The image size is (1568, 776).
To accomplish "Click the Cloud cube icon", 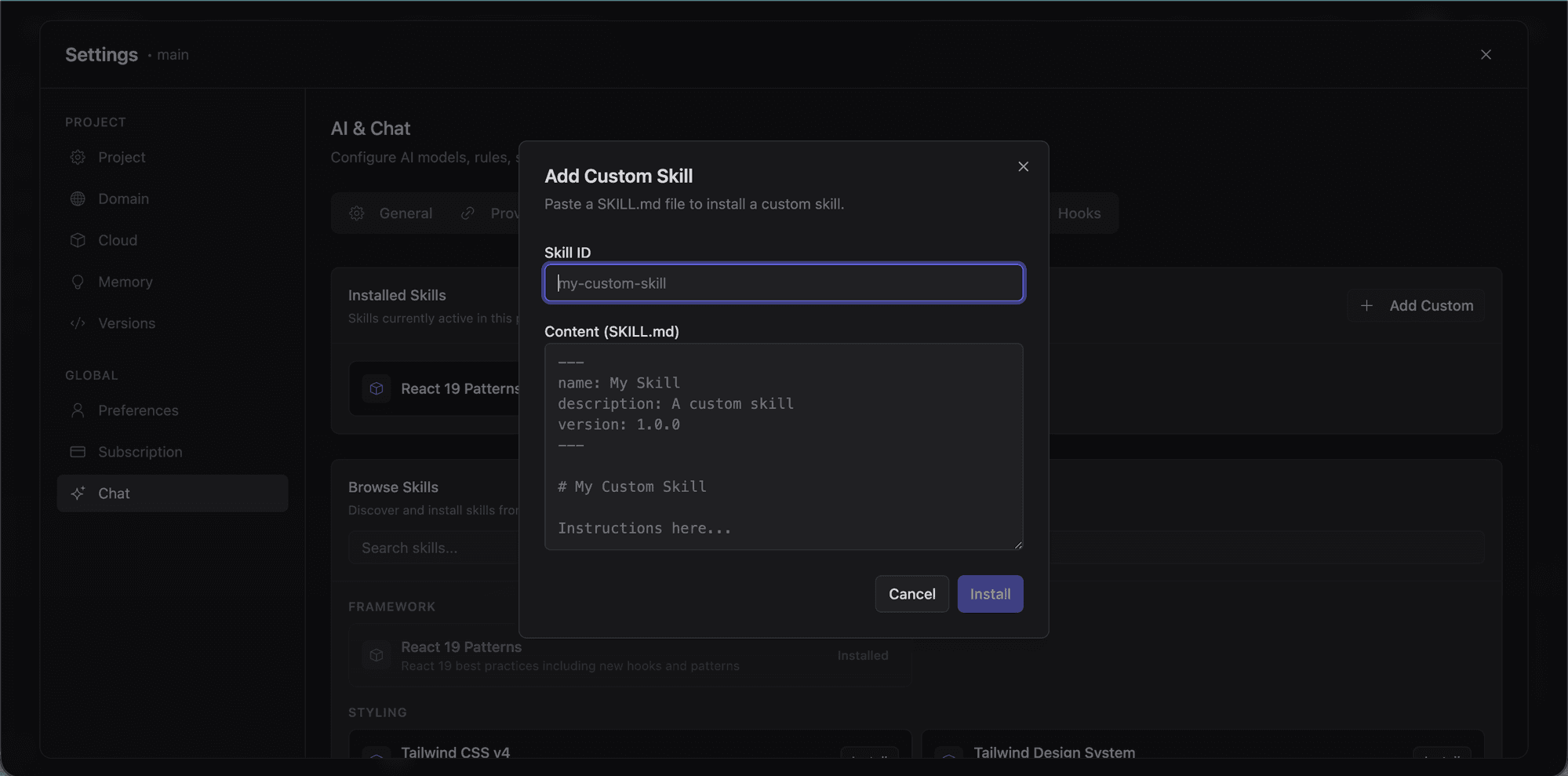I will [x=78, y=240].
